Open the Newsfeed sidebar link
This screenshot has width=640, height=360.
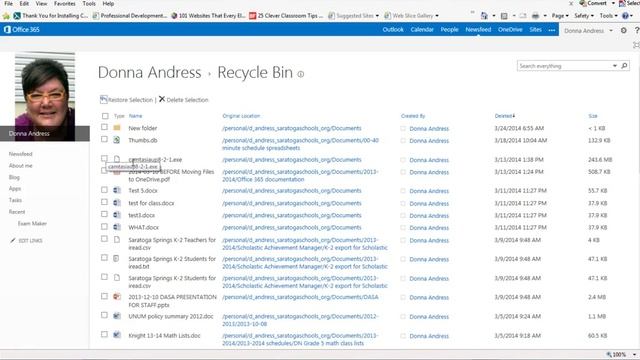click(x=20, y=154)
